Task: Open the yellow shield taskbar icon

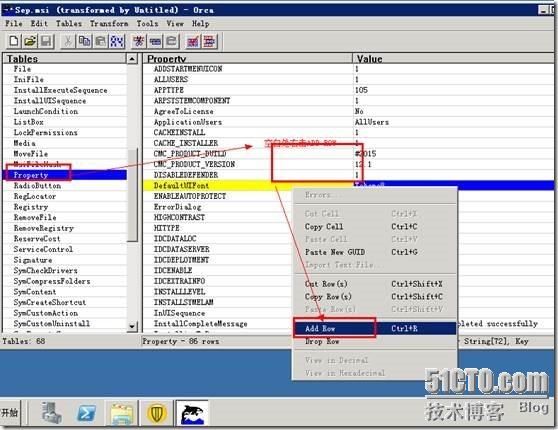Action: (157, 413)
